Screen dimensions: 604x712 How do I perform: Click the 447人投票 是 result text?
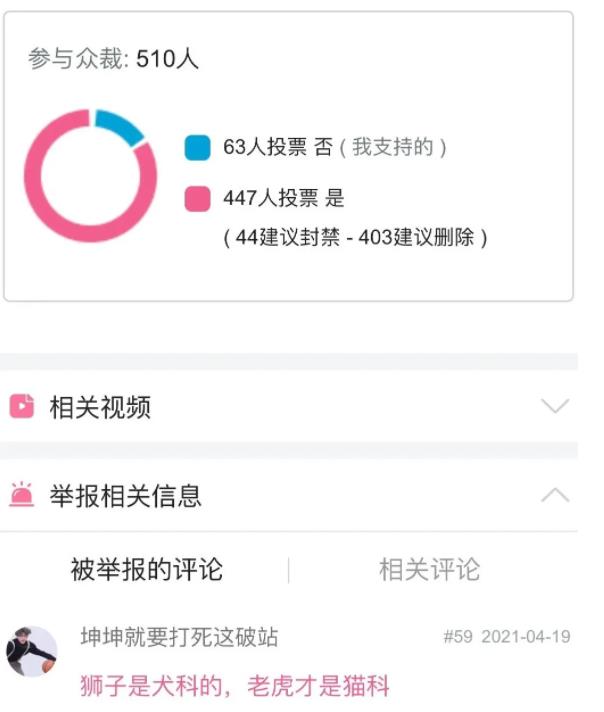click(283, 198)
